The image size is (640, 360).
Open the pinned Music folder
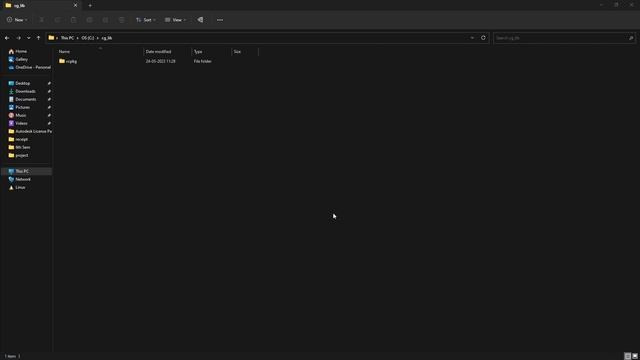coord(20,116)
